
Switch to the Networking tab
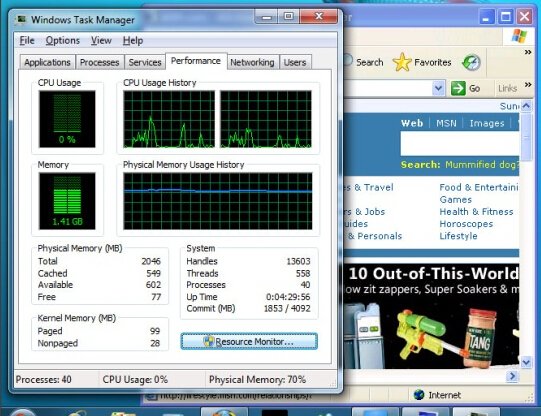click(252, 62)
